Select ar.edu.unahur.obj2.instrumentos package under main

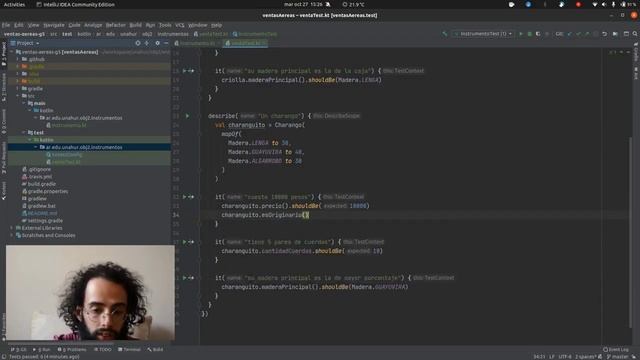pos(84,118)
